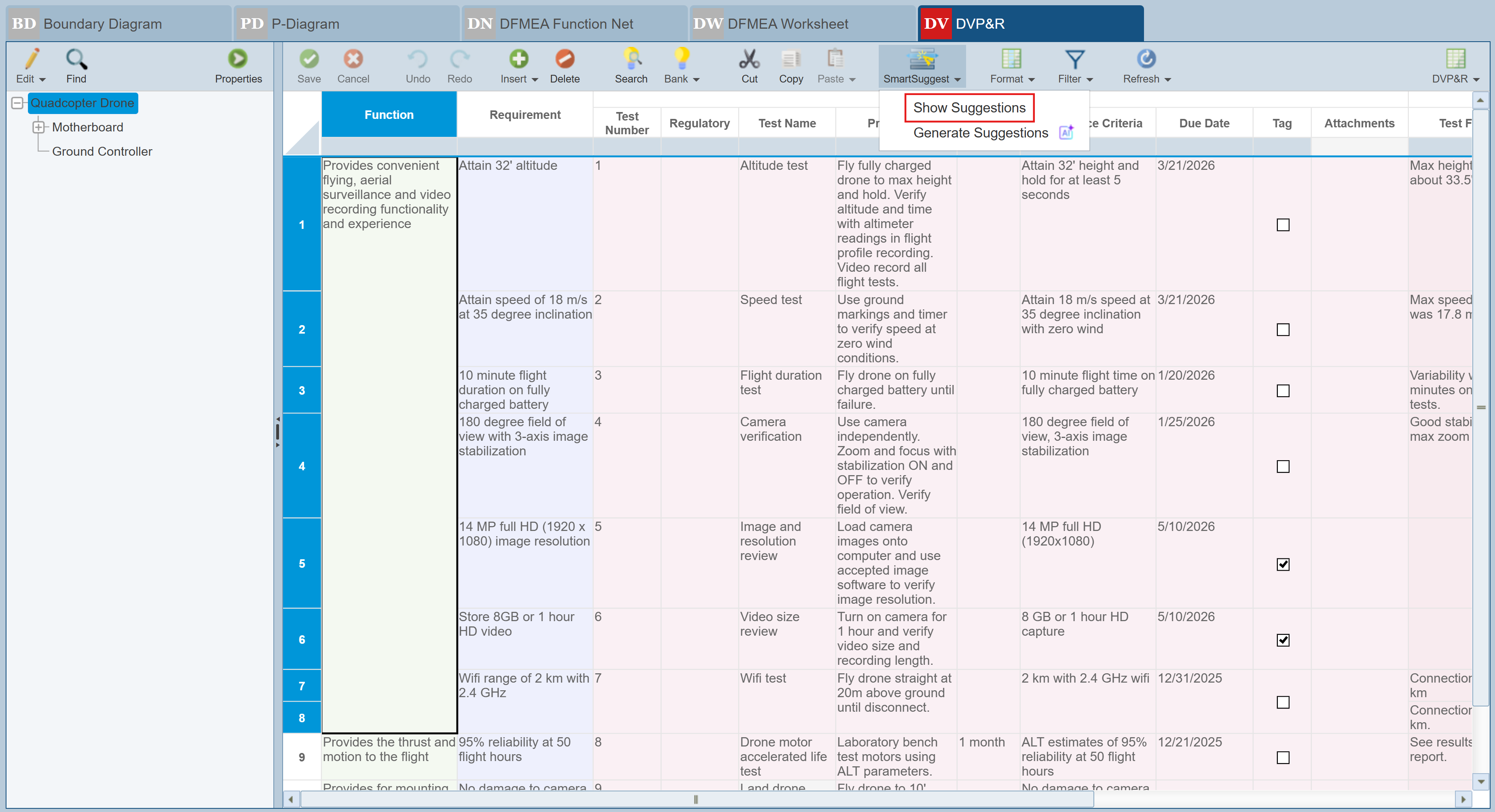Click the Refresh icon

pos(1146,59)
